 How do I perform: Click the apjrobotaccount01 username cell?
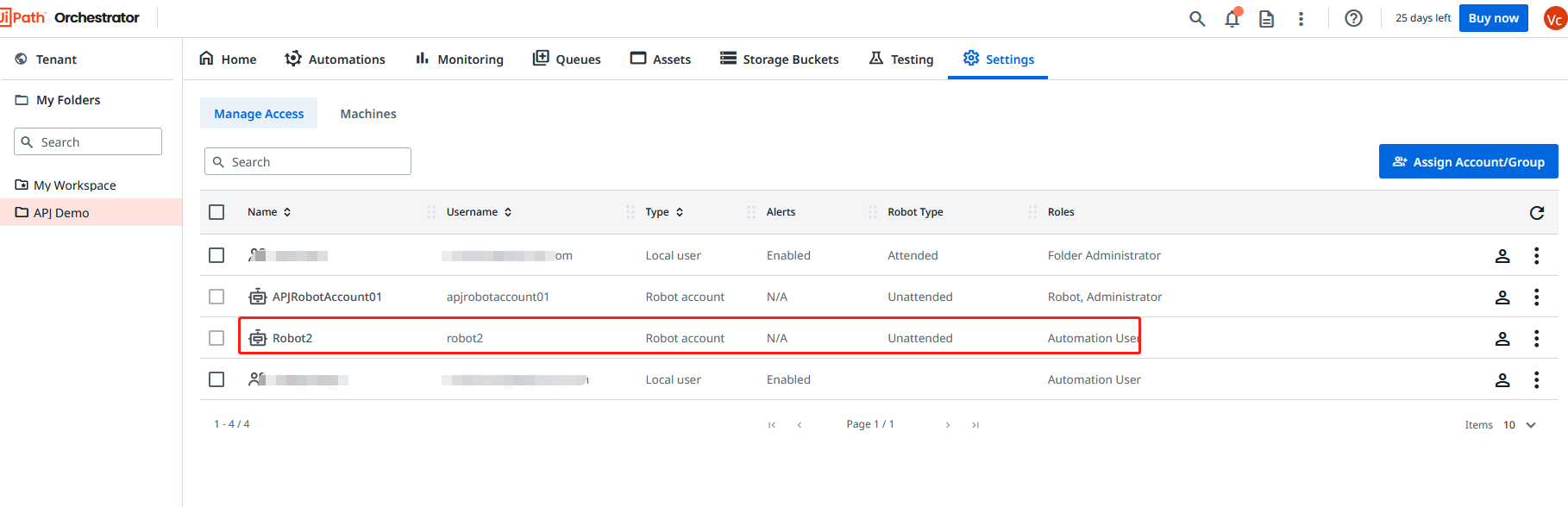coord(498,297)
